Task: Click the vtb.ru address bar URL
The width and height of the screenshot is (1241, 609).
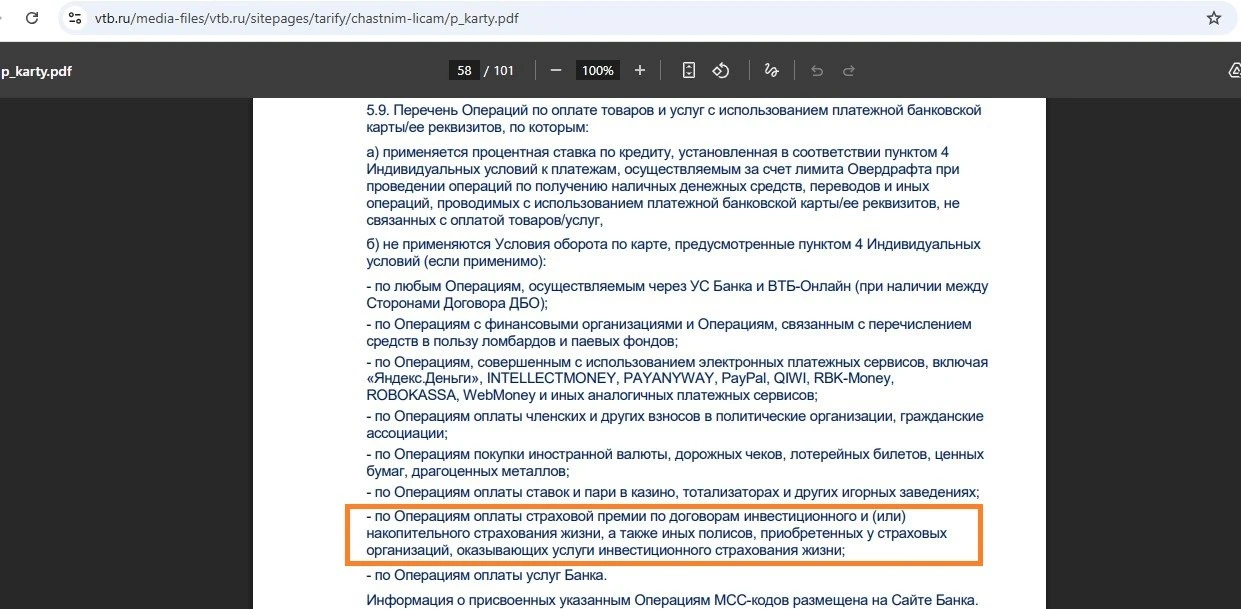Action: 307,18
